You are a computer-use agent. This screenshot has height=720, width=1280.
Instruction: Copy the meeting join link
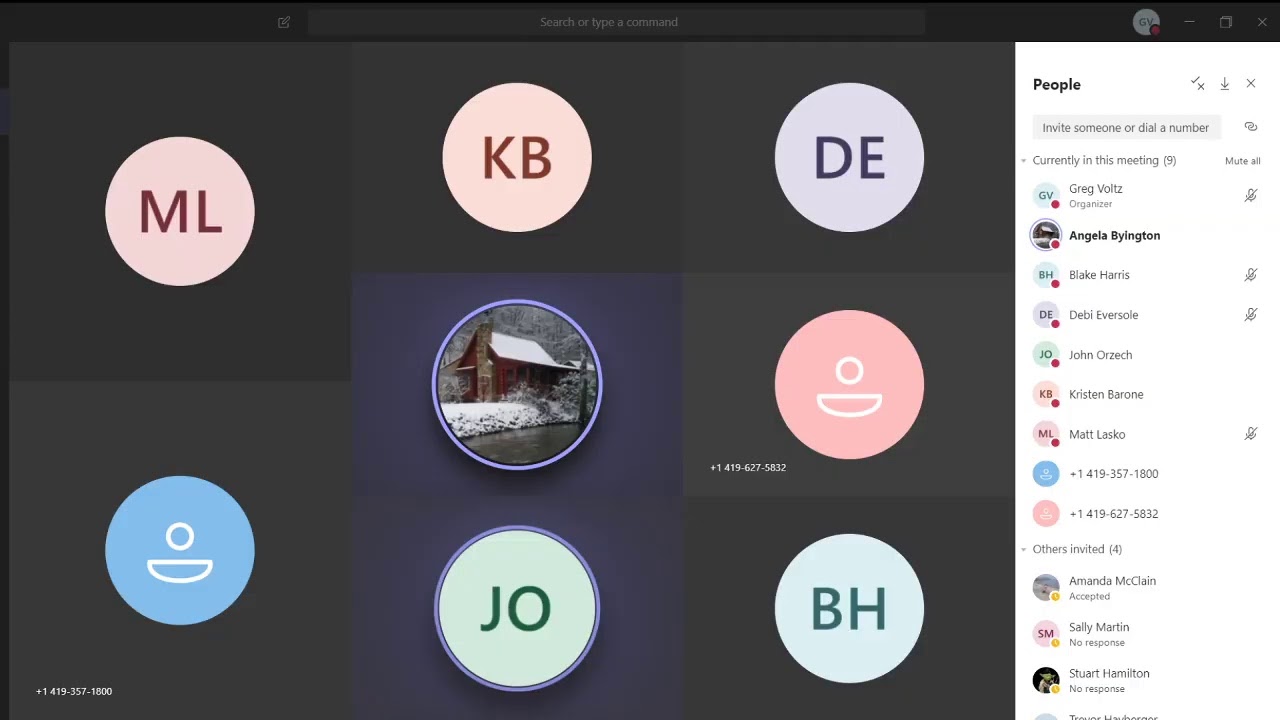click(x=1250, y=127)
